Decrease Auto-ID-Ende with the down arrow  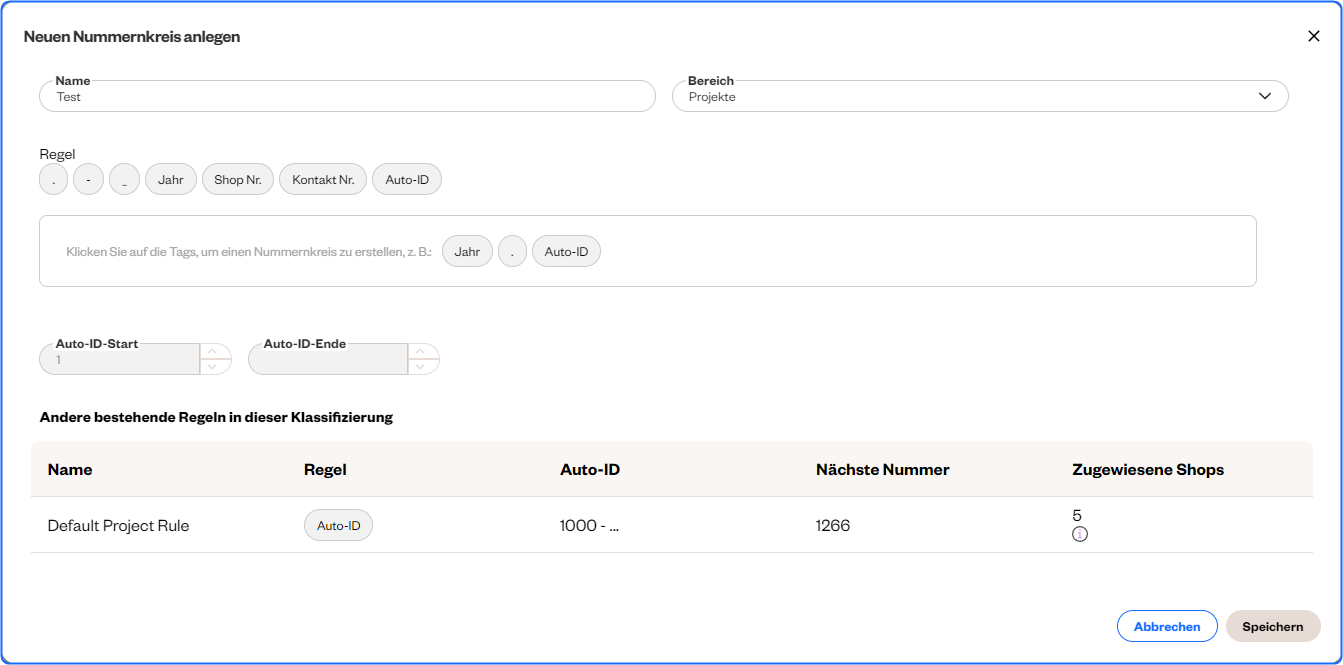tap(423, 367)
